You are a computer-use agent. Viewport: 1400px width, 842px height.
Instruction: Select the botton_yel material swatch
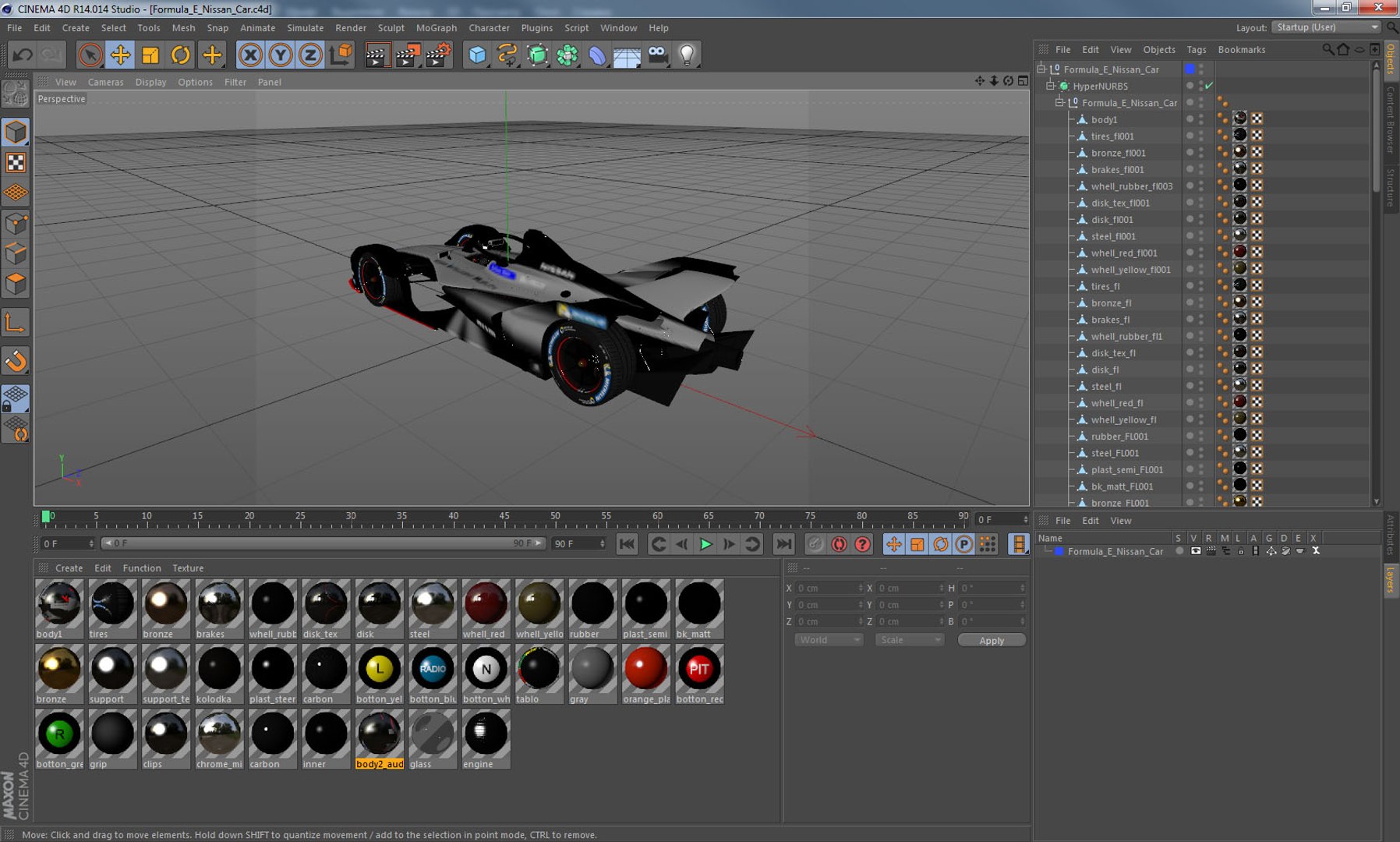tap(380, 674)
